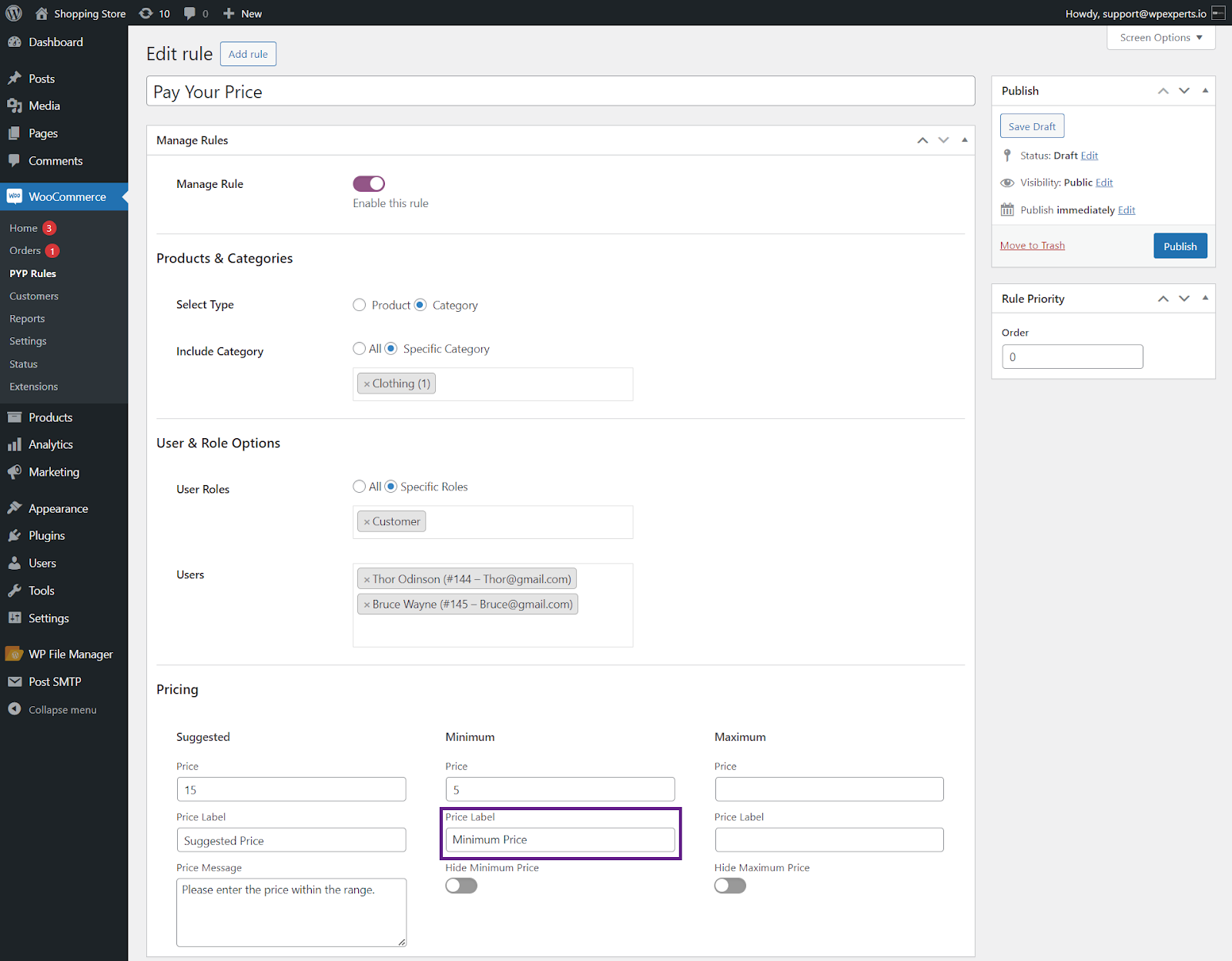The width and height of the screenshot is (1232, 961).
Task: Click the Users person icon
Action: pyautogui.click(x=15, y=563)
